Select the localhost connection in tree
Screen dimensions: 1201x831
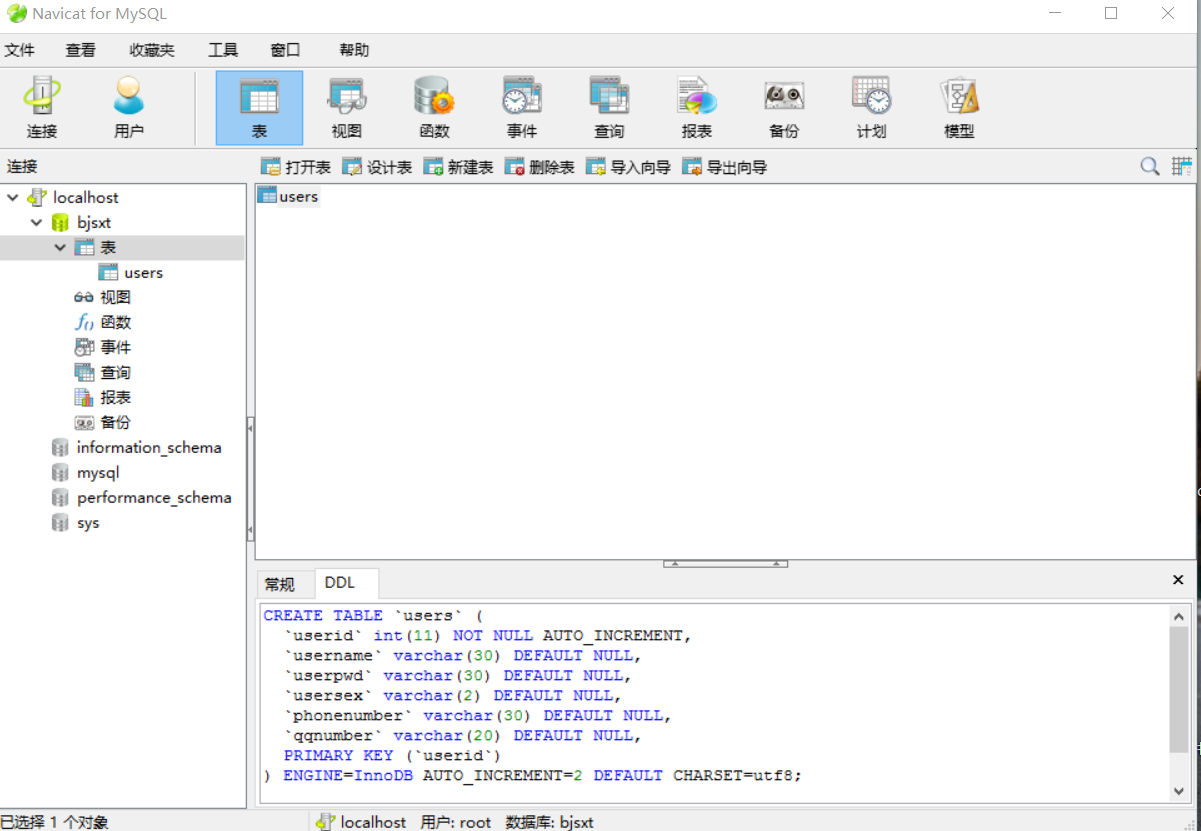click(86, 198)
